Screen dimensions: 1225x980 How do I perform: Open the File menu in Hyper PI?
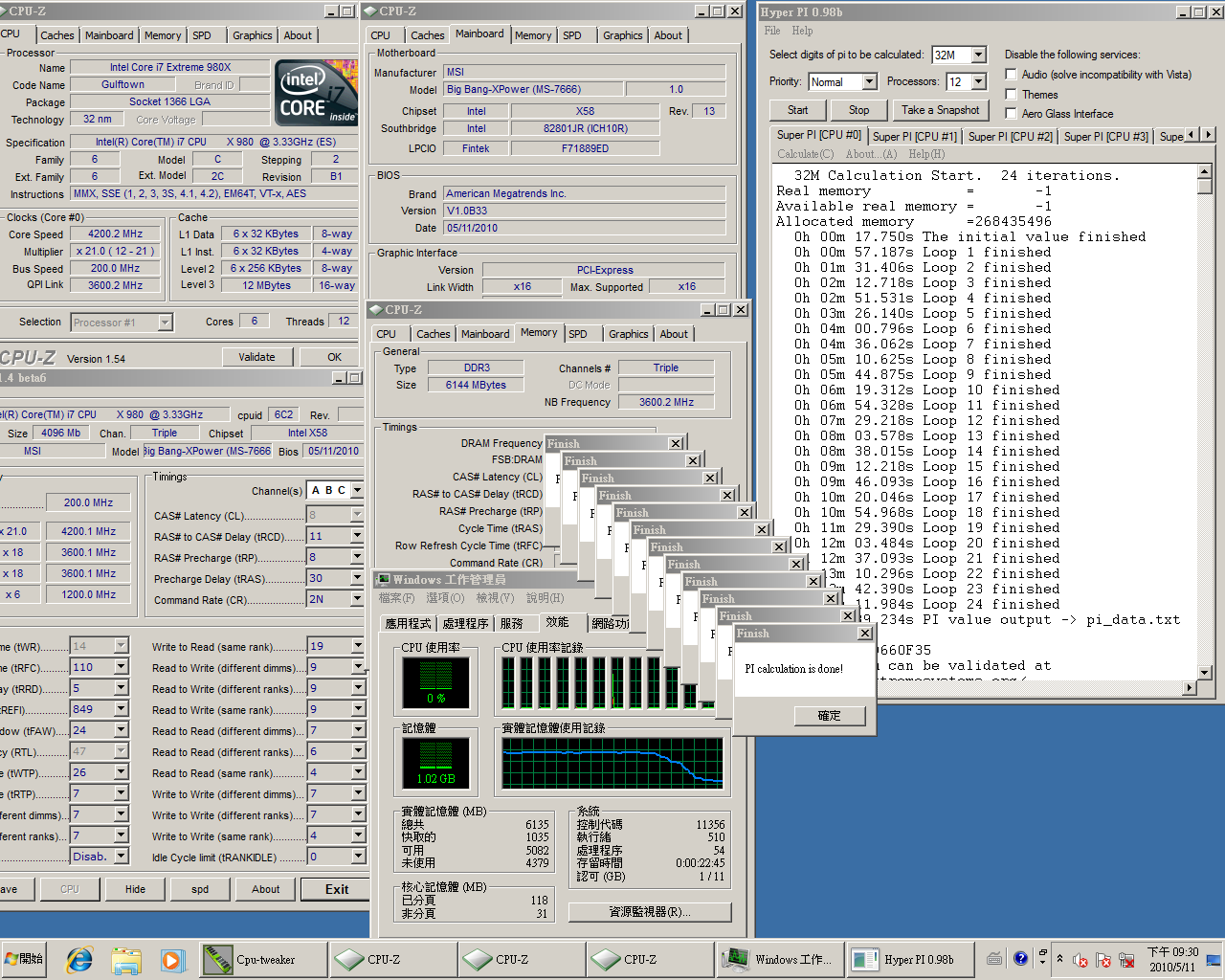tap(772, 31)
